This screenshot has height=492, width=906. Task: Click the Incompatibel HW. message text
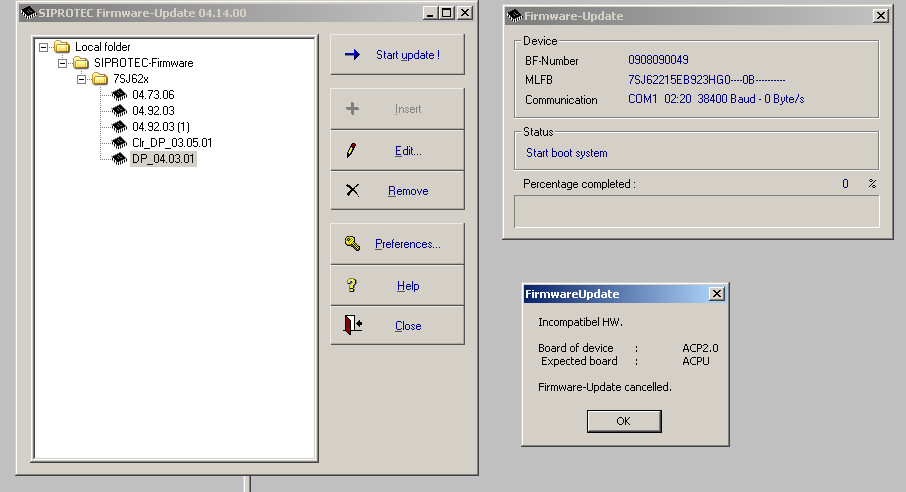[x=580, y=323]
